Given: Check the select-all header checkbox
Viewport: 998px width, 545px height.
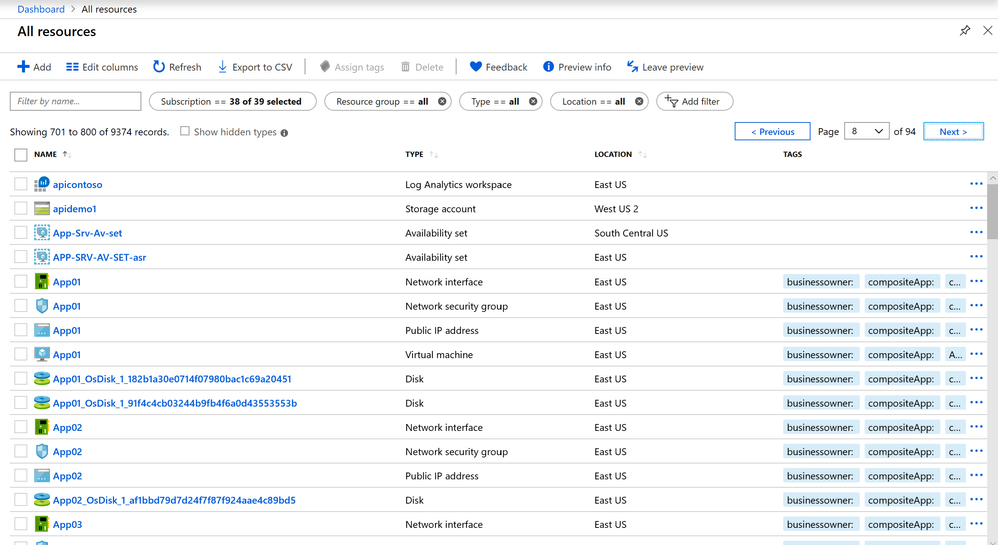Looking at the screenshot, I should point(20,155).
